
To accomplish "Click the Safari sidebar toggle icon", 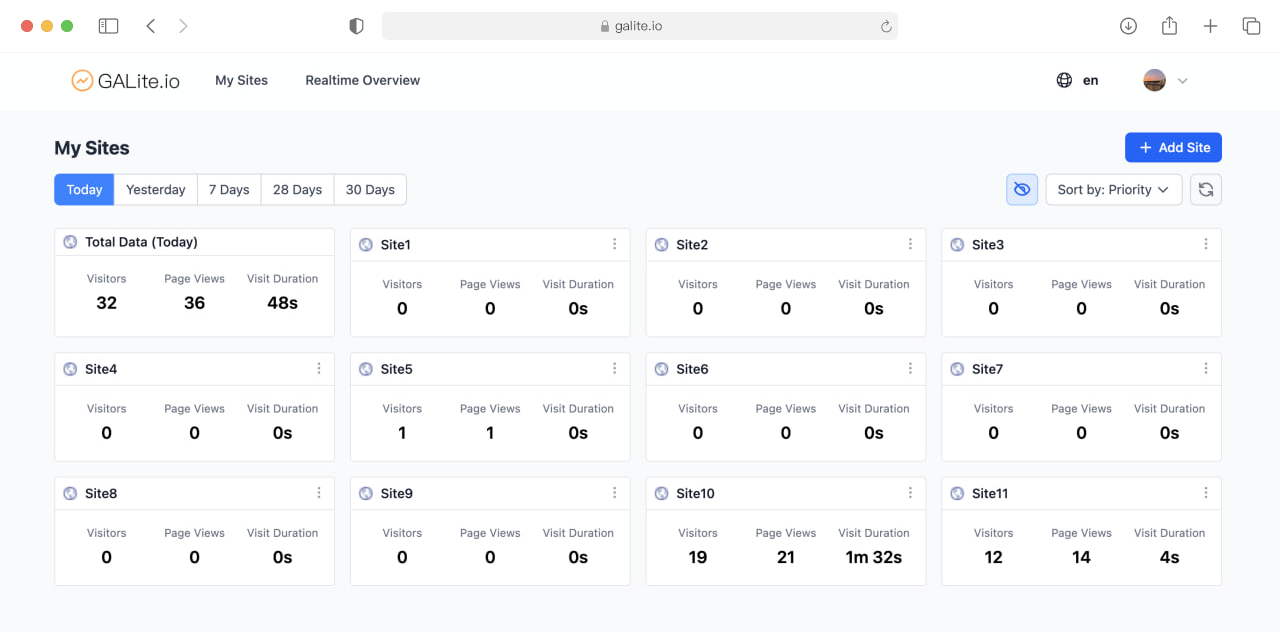I will [108, 26].
